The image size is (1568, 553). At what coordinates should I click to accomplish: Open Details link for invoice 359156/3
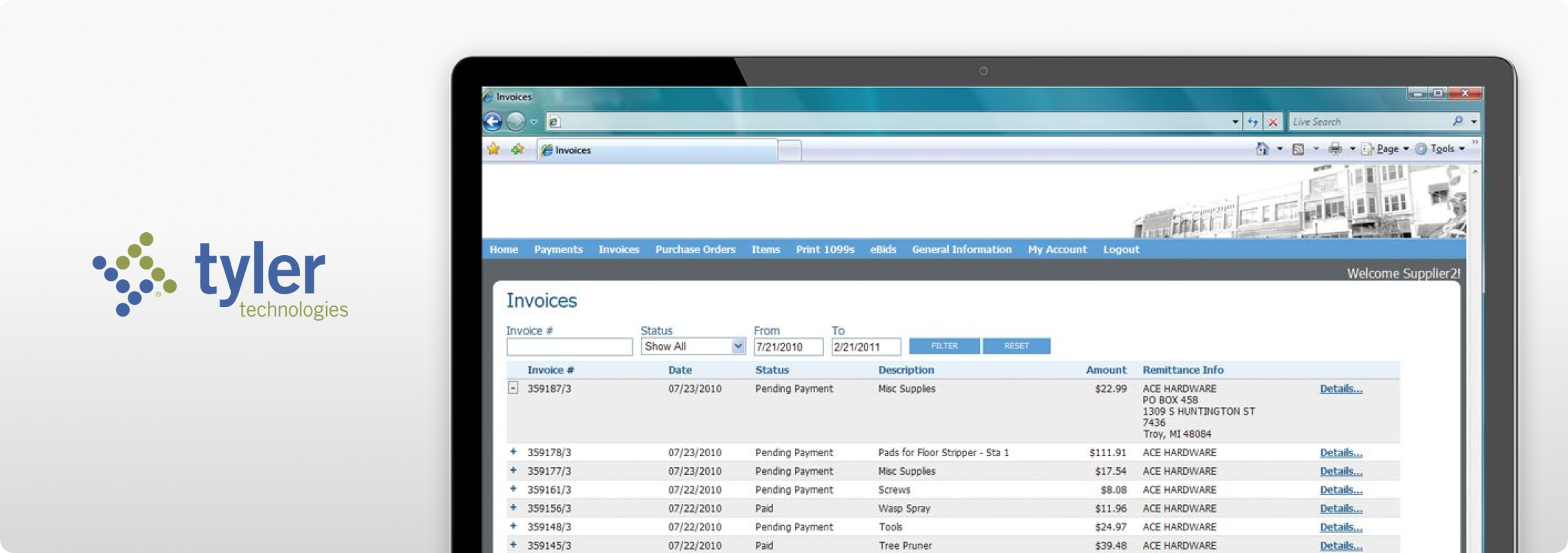click(x=1341, y=509)
